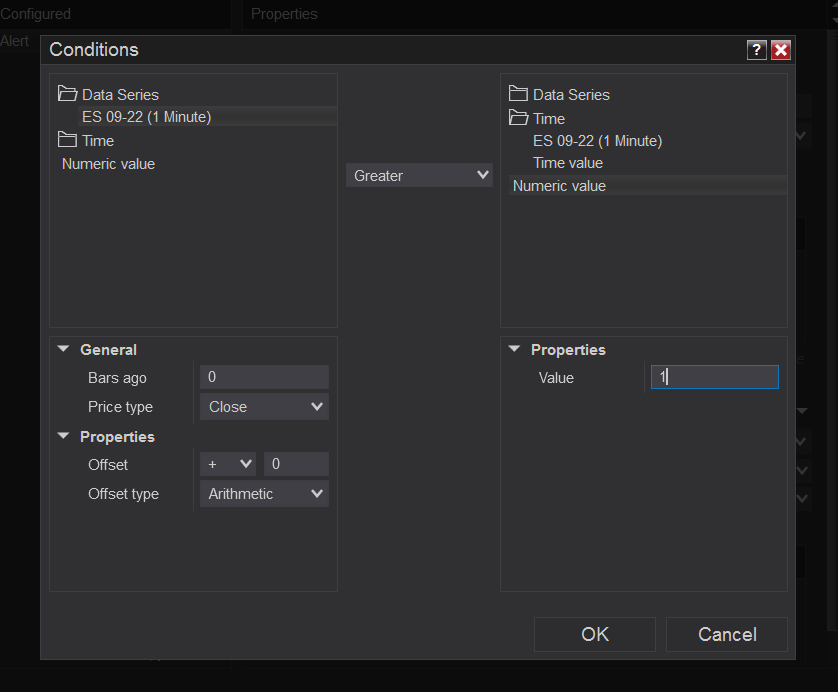Select right ES 09-22 (1 Minute) under Time
The image size is (838, 692).
pyautogui.click(x=598, y=141)
